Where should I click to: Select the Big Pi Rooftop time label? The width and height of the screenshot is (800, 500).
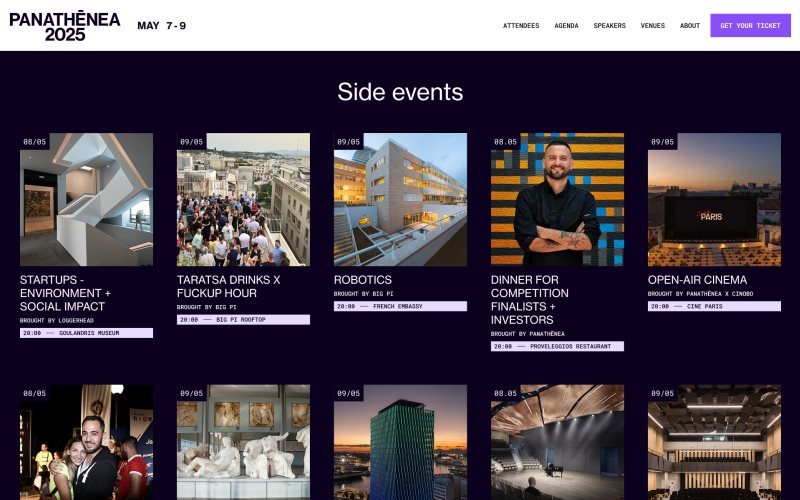pyautogui.click(x=243, y=320)
